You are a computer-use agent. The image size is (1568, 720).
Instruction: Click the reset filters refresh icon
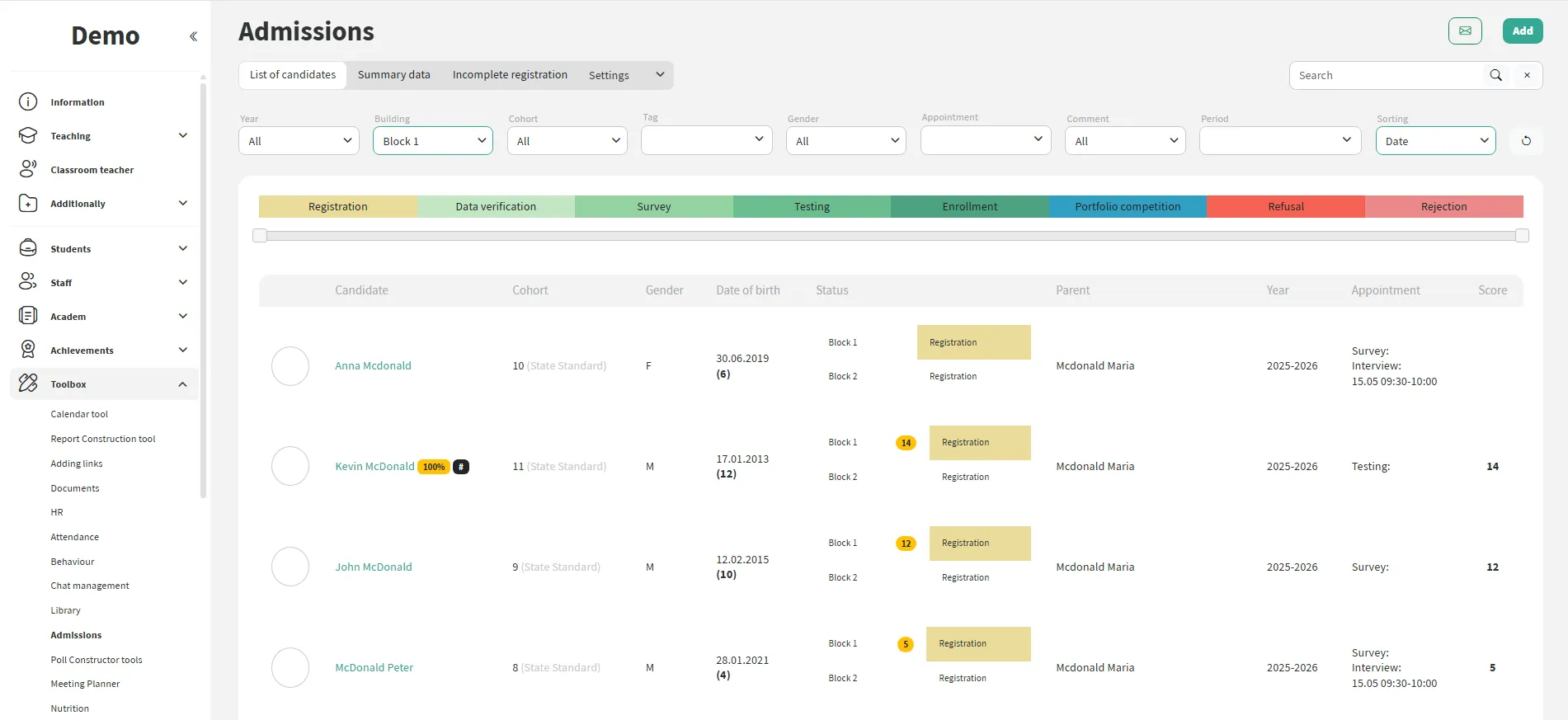[1526, 141]
